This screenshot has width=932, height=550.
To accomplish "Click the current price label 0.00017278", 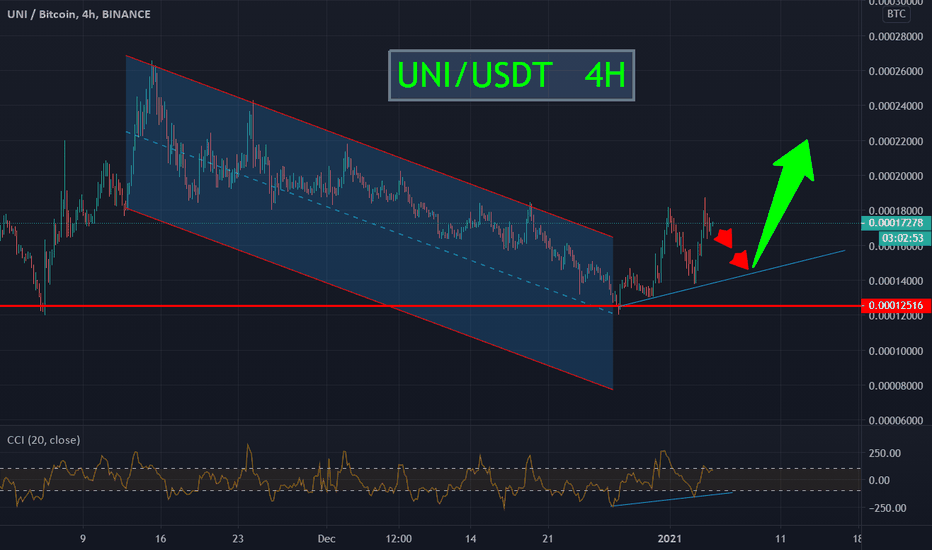I will [896, 223].
